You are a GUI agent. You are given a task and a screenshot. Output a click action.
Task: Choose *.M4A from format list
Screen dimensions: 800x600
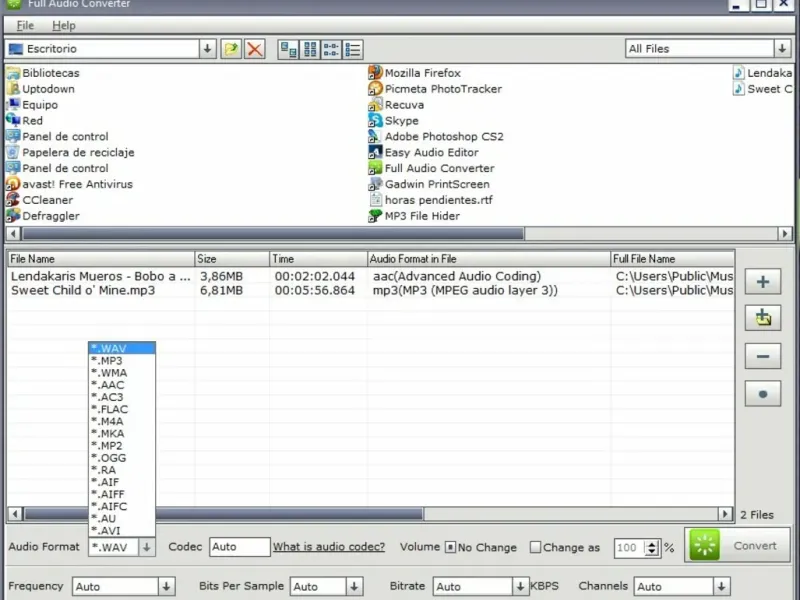tap(122, 421)
